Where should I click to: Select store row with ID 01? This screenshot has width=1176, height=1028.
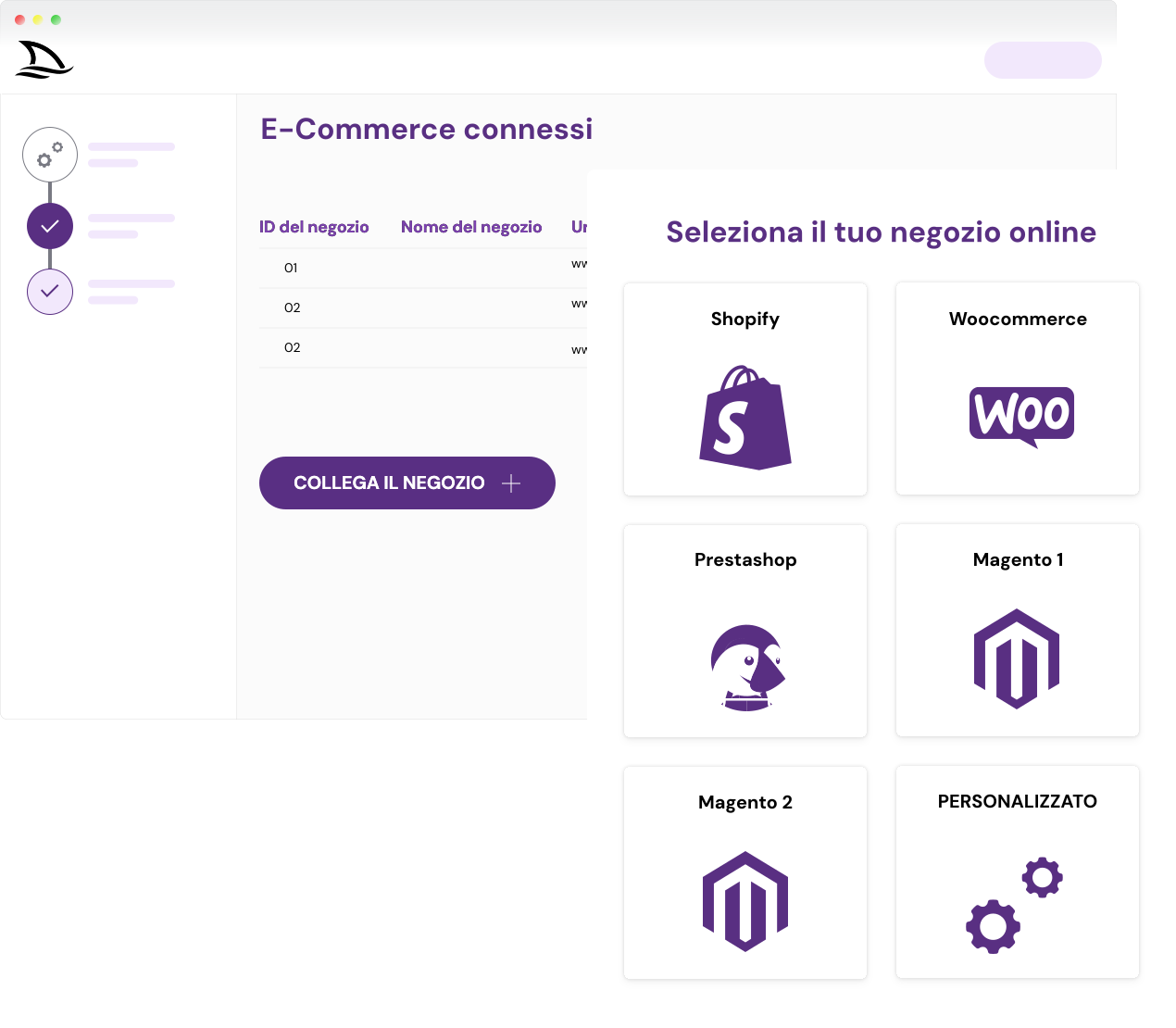291,269
